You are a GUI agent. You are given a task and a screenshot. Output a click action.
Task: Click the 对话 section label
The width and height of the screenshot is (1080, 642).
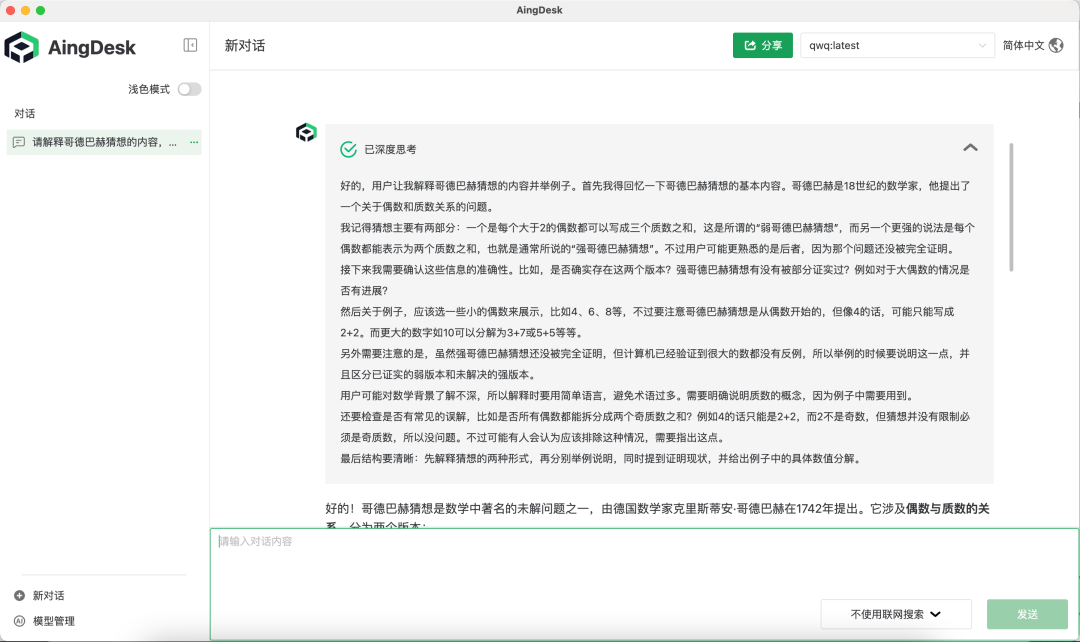25,114
